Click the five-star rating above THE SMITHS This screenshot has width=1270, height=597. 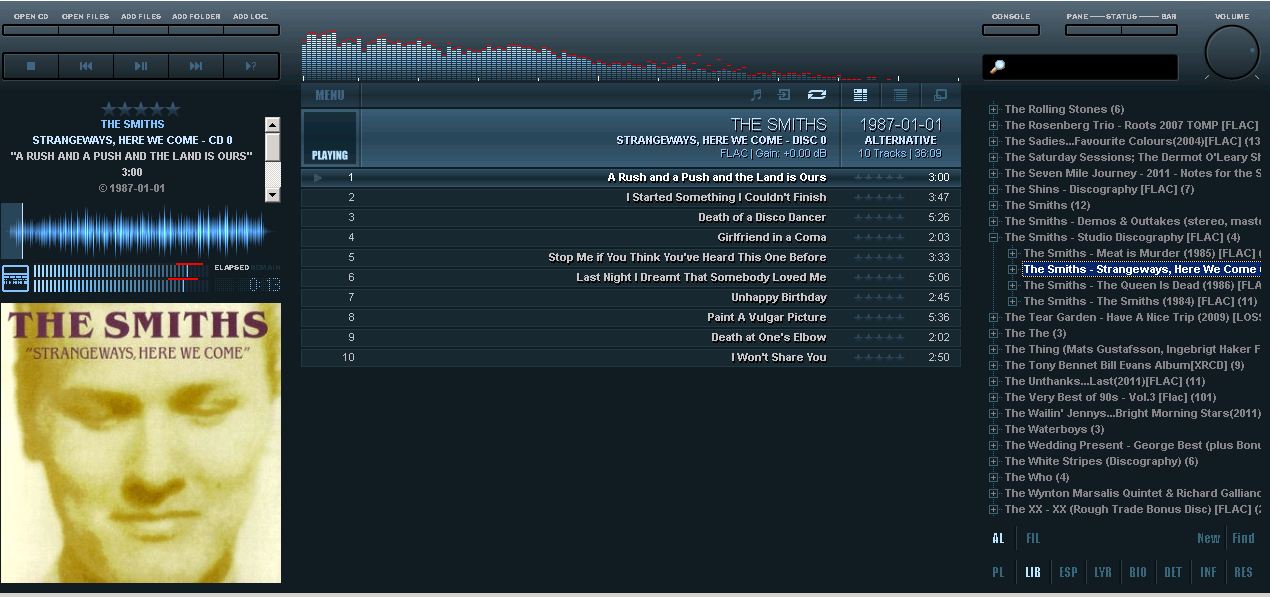(141, 108)
